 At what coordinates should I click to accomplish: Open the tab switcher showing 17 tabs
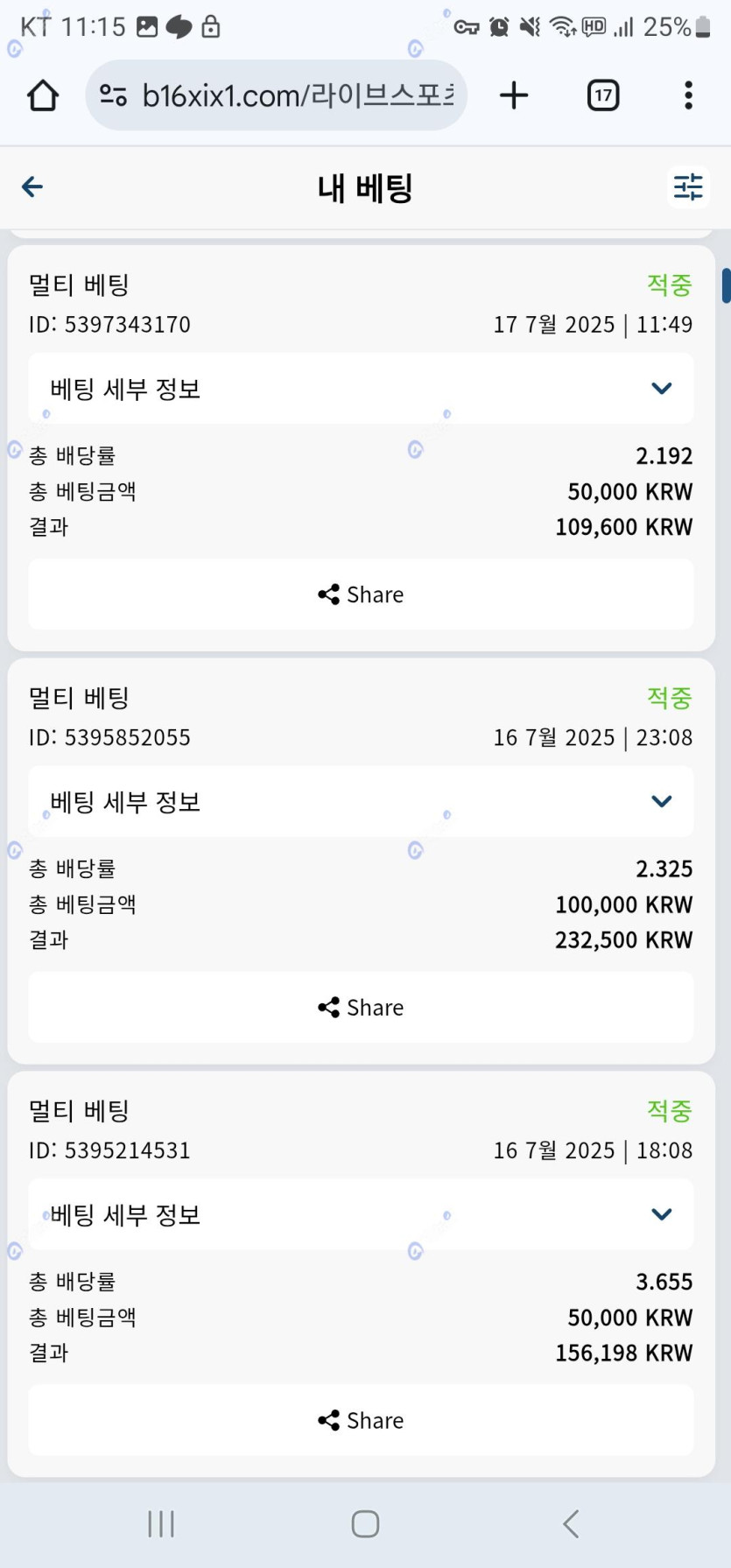pos(602,95)
